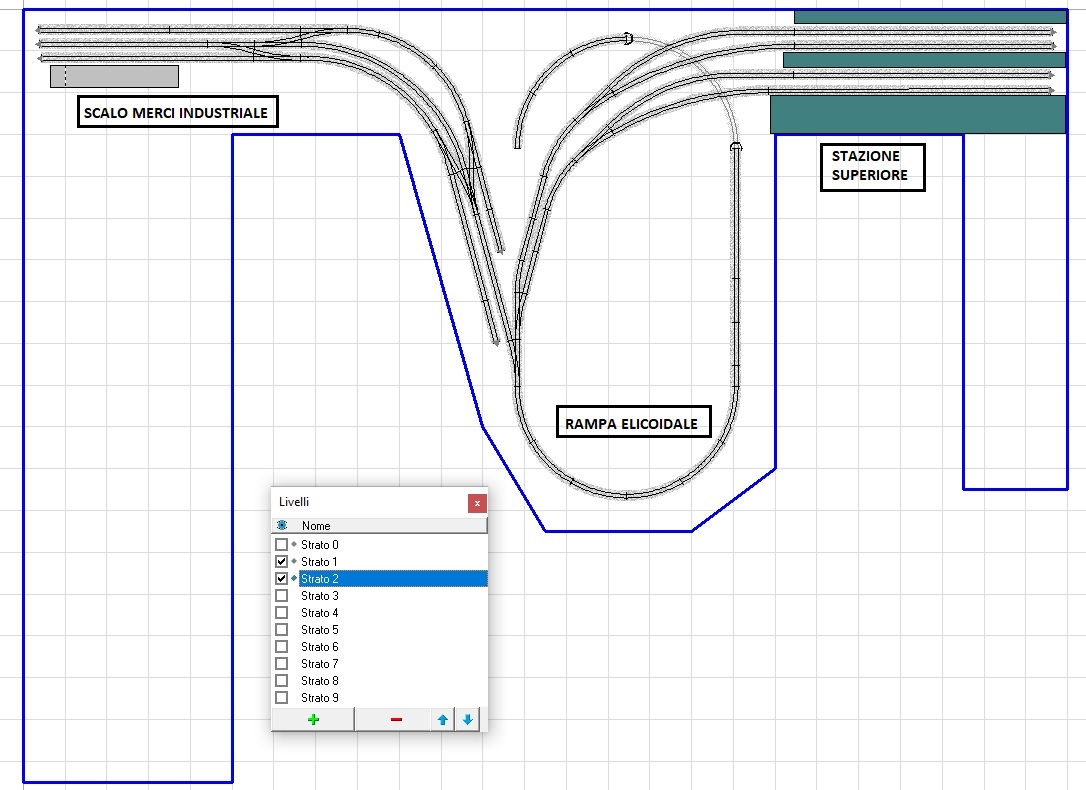Screen dimensions: 1086x790
Task: Click the eye visibility column header icon
Action: tap(282, 526)
